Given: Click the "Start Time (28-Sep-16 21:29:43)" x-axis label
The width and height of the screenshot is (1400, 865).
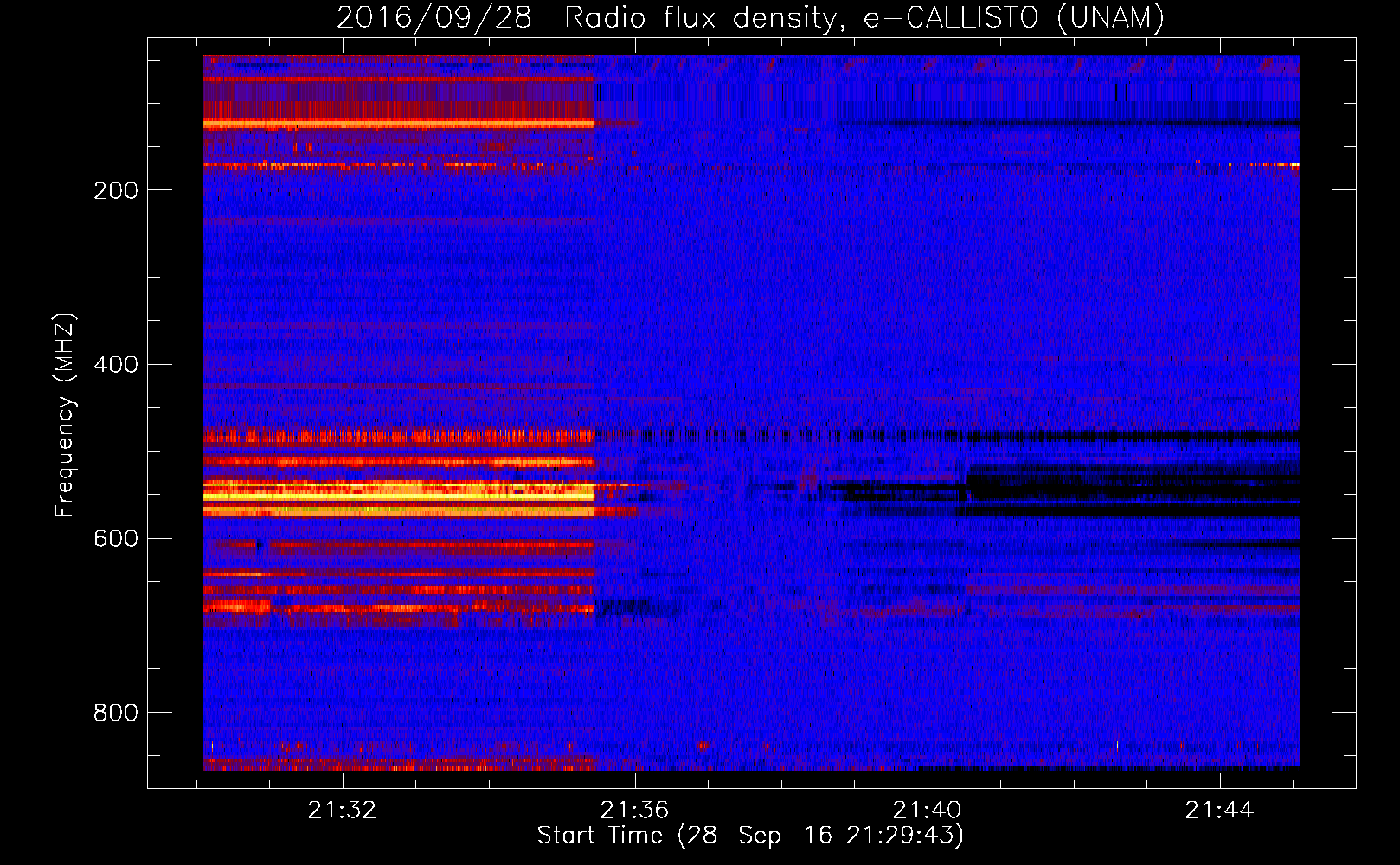Looking at the screenshot, I should [x=750, y=836].
